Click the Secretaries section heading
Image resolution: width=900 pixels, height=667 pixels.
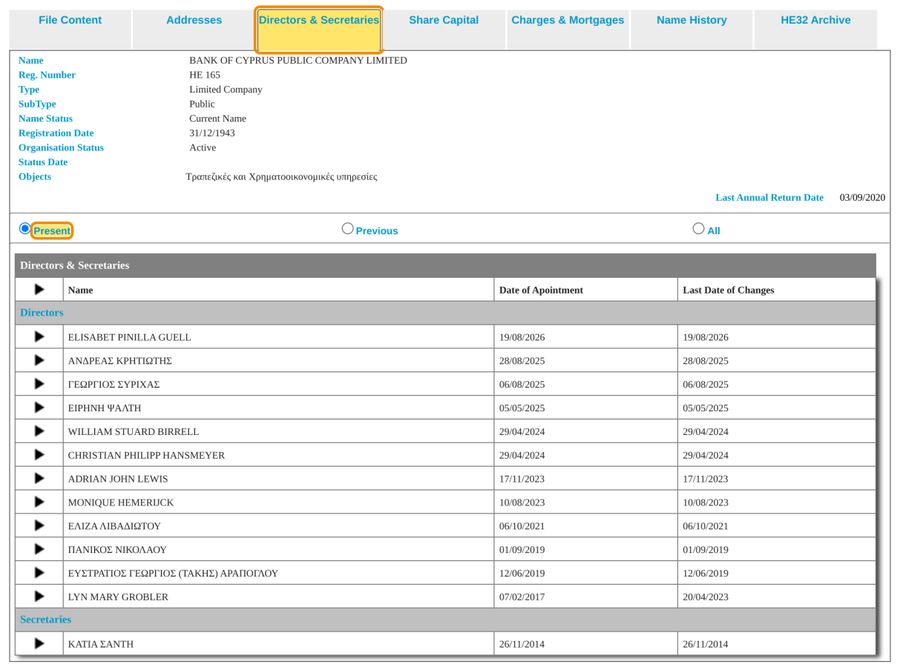(x=45, y=620)
